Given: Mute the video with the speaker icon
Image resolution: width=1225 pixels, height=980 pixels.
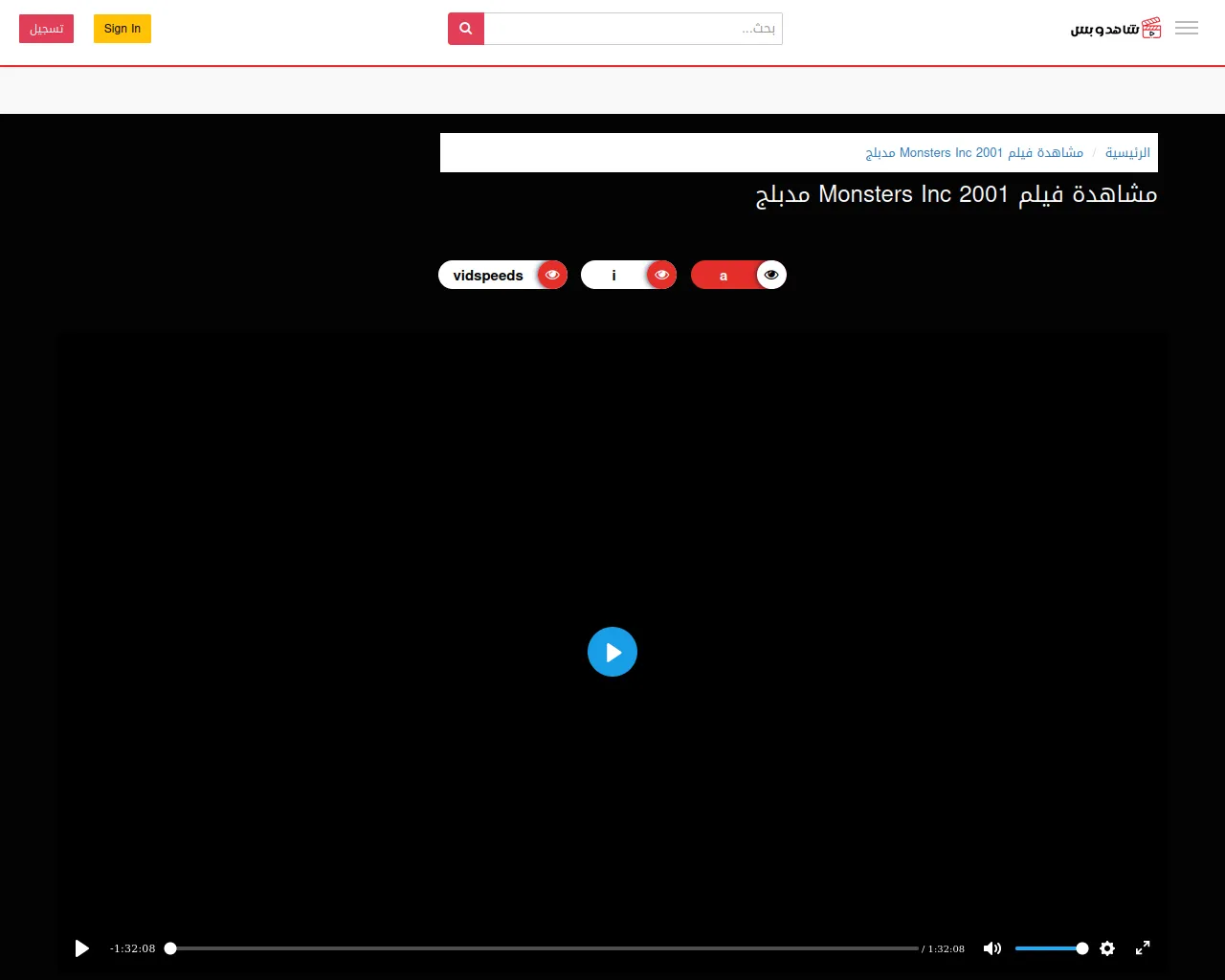Looking at the screenshot, I should pos(992,948).
